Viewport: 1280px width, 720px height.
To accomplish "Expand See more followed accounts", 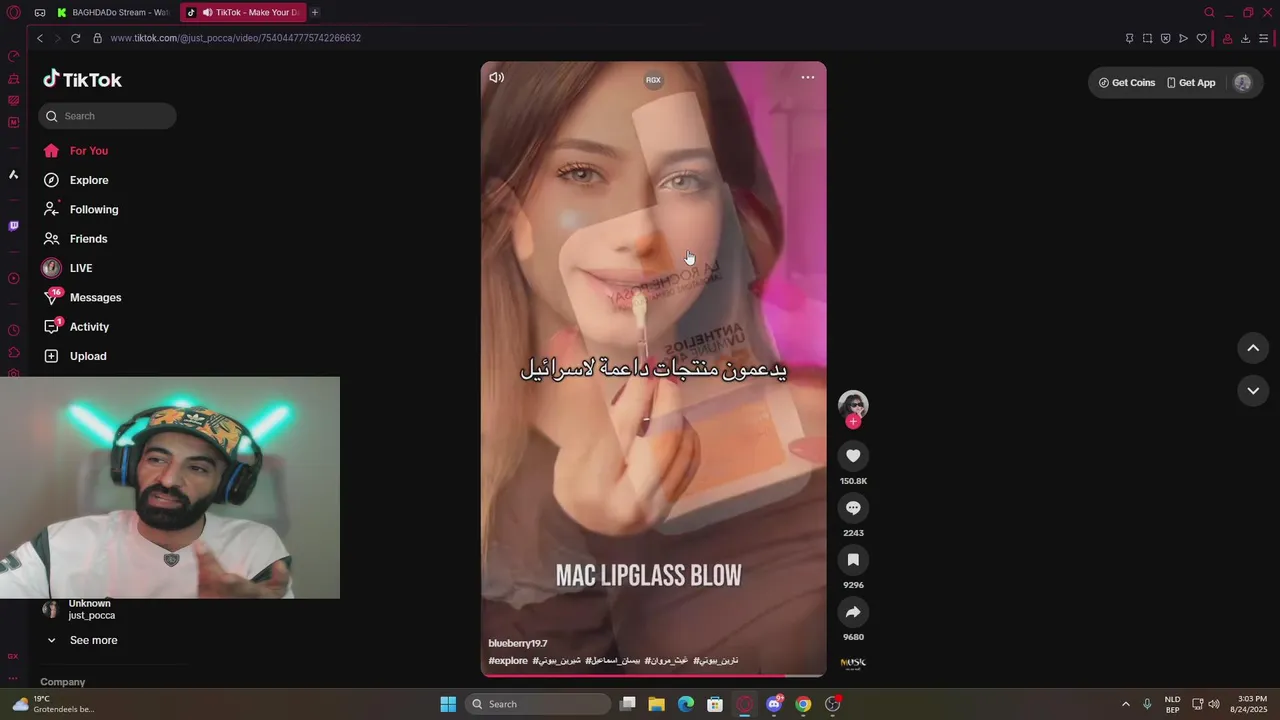I will point(82,640).
